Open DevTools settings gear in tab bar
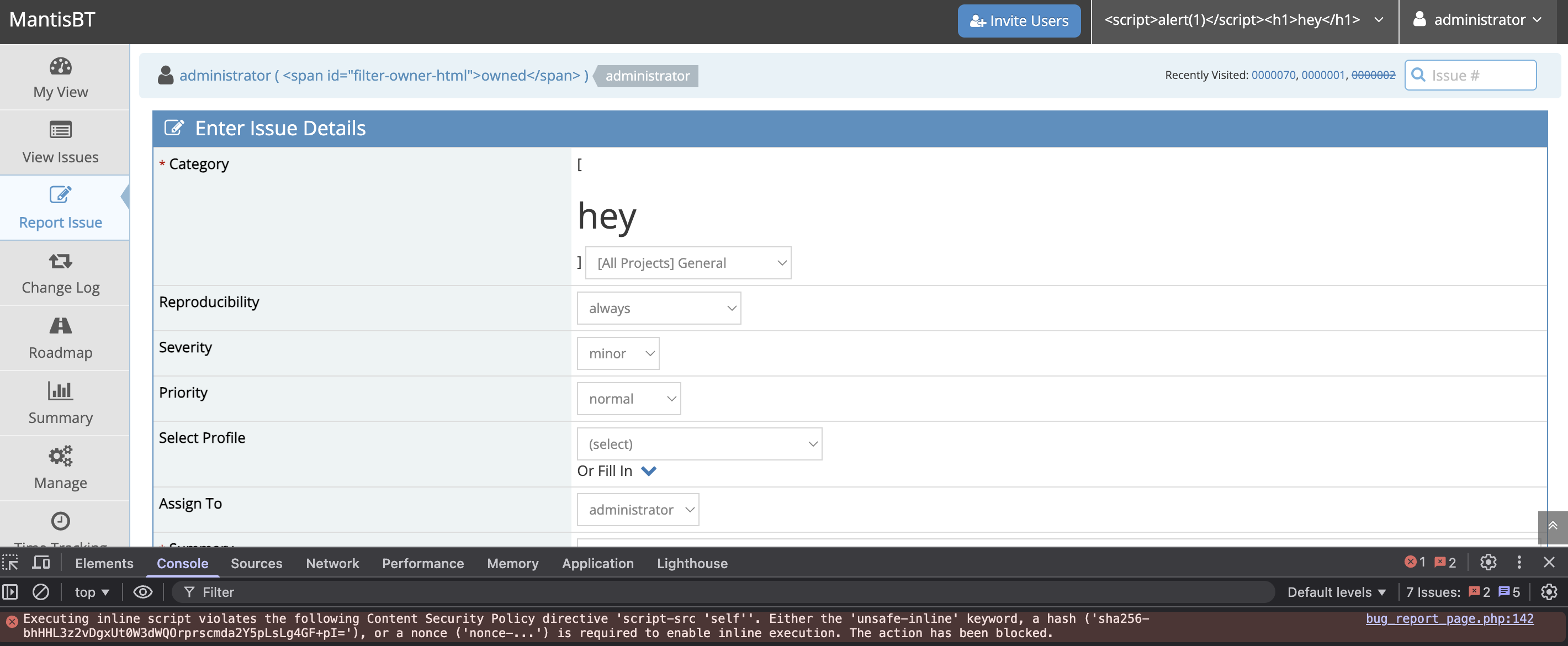This screenshot has height=646, width=1568. (1488, 563)
